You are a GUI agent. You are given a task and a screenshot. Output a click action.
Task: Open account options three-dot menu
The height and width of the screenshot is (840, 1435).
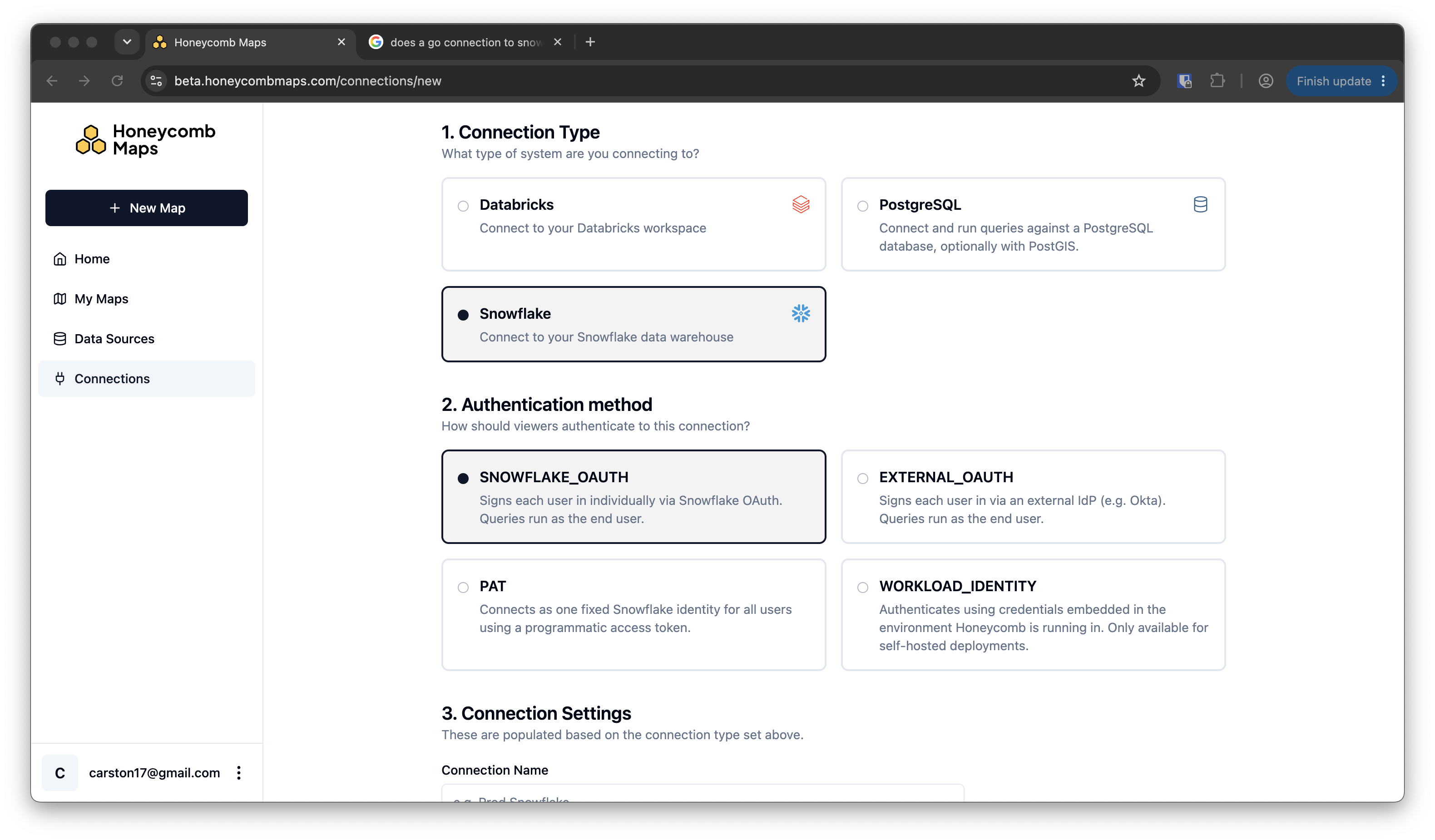(238, 772)
